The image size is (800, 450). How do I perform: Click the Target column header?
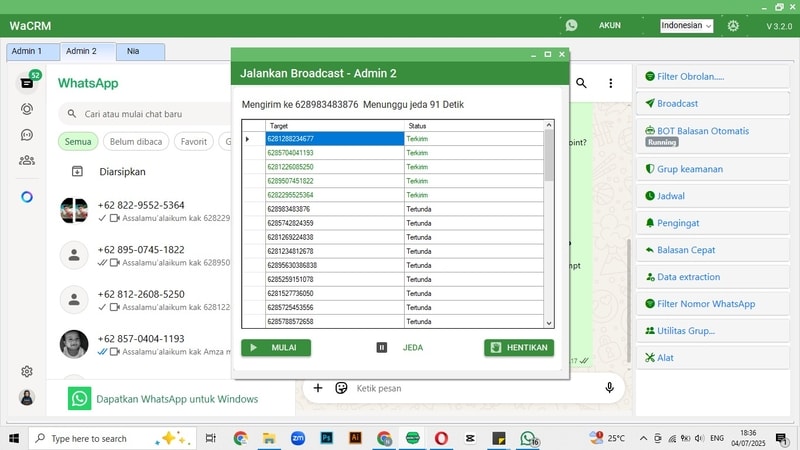335,126
